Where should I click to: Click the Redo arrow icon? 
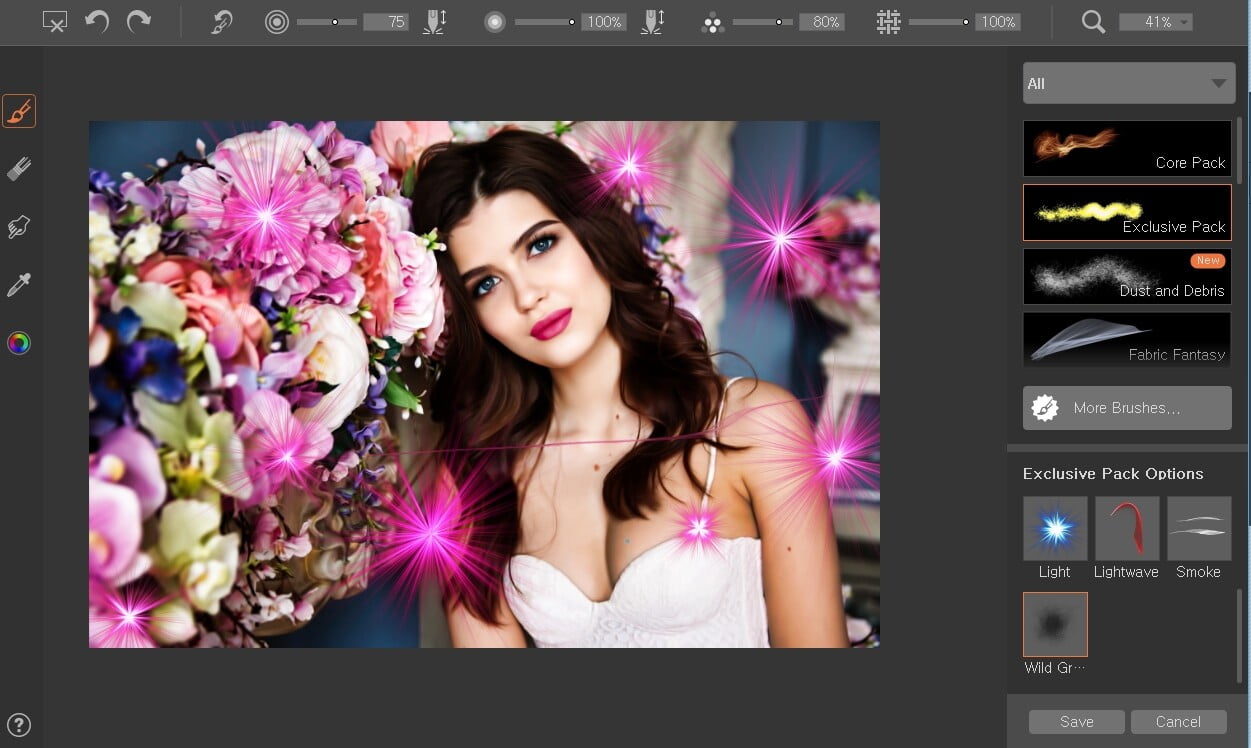138,22
